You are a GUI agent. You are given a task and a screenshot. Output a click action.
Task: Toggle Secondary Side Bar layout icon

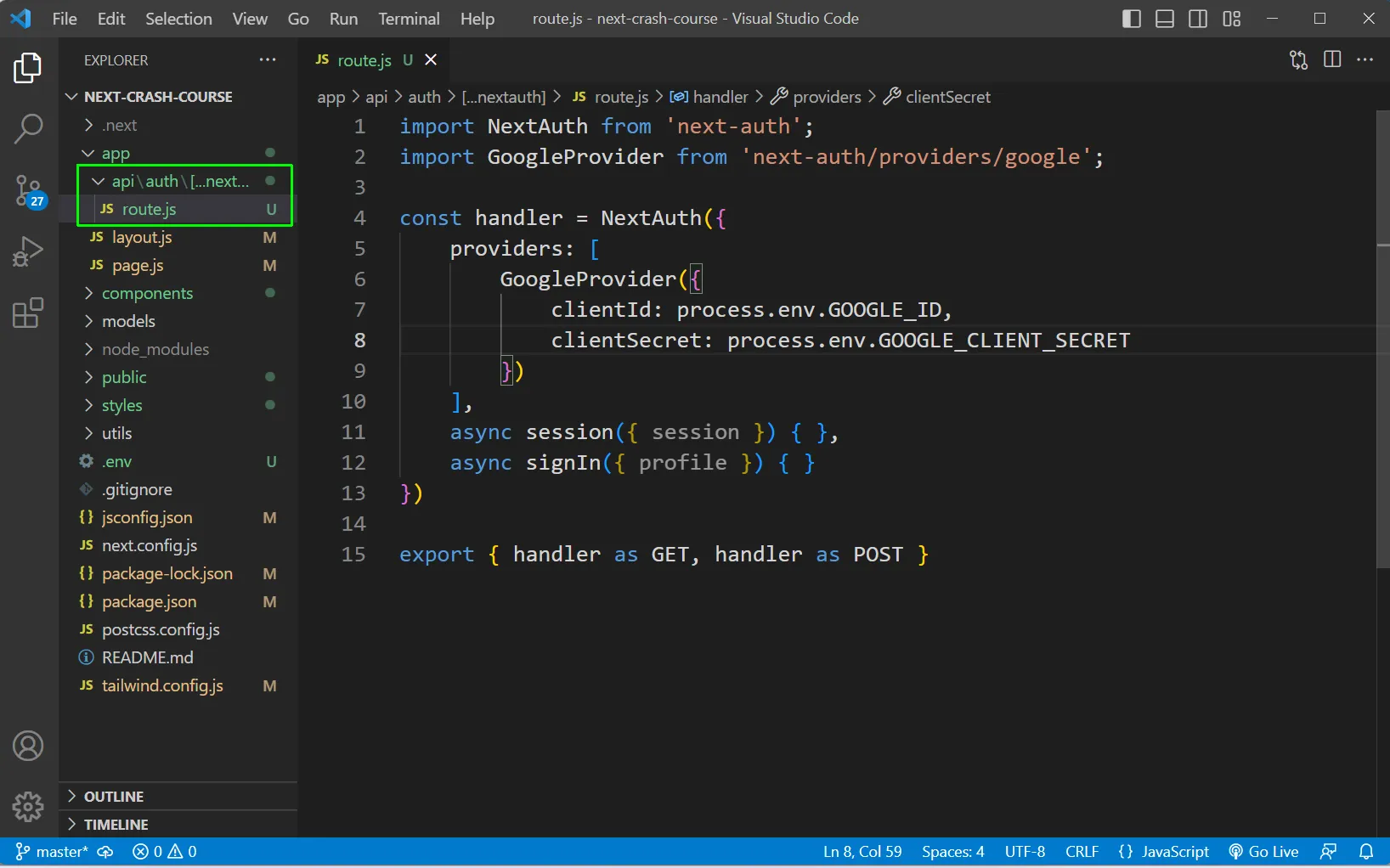click(x=1198, y=19)
